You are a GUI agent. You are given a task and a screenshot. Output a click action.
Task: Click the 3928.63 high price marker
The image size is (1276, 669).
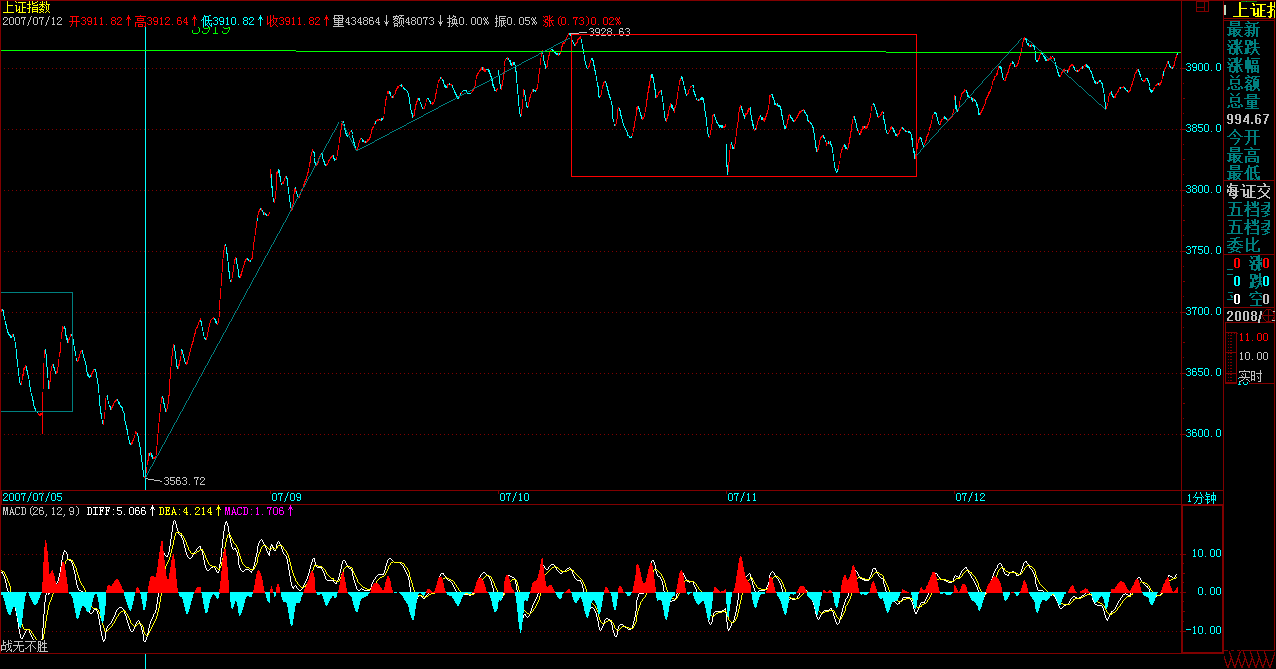[x=609, y=32]
